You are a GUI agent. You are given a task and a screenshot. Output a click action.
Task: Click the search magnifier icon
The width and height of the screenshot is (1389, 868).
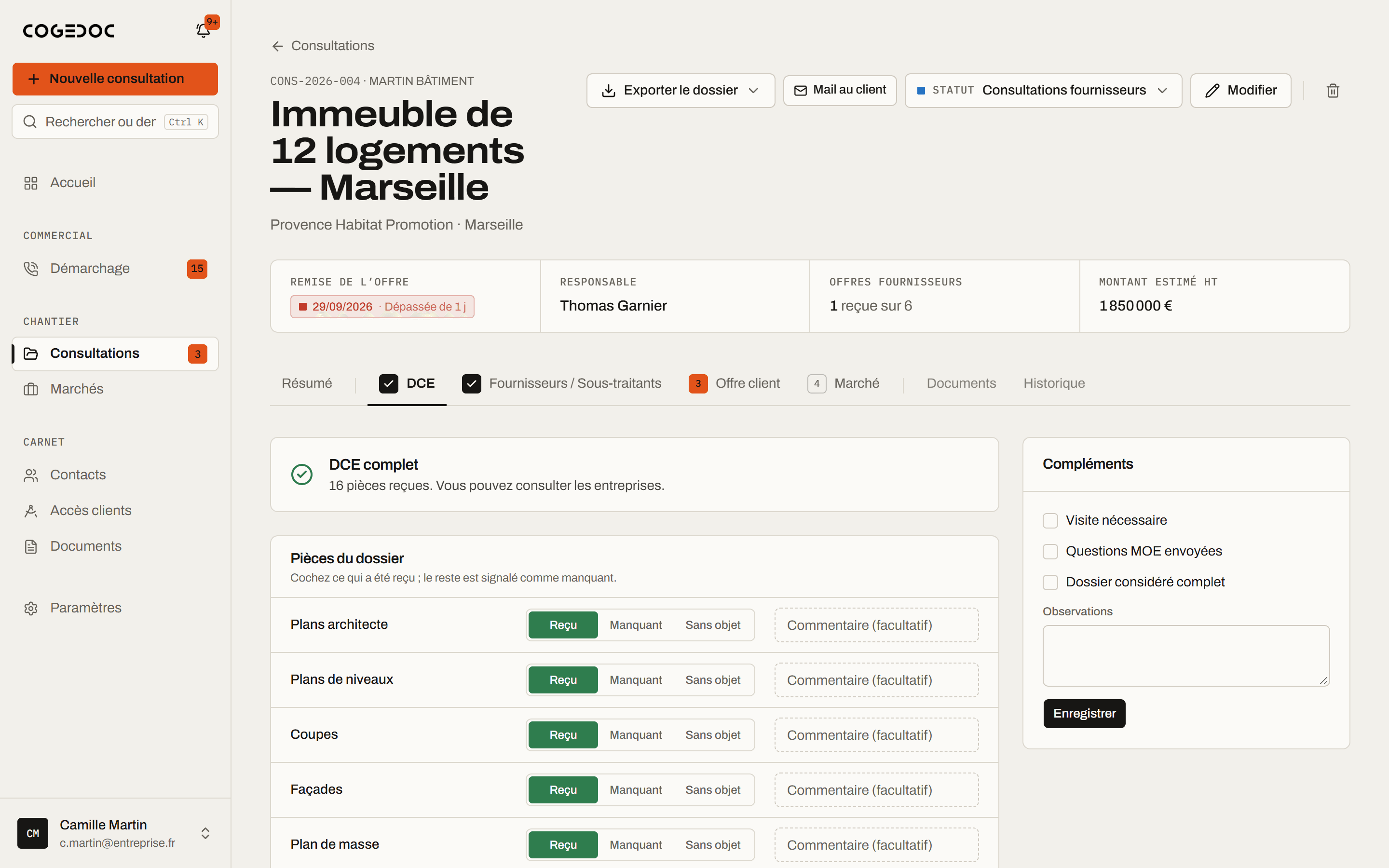point(30,122)
